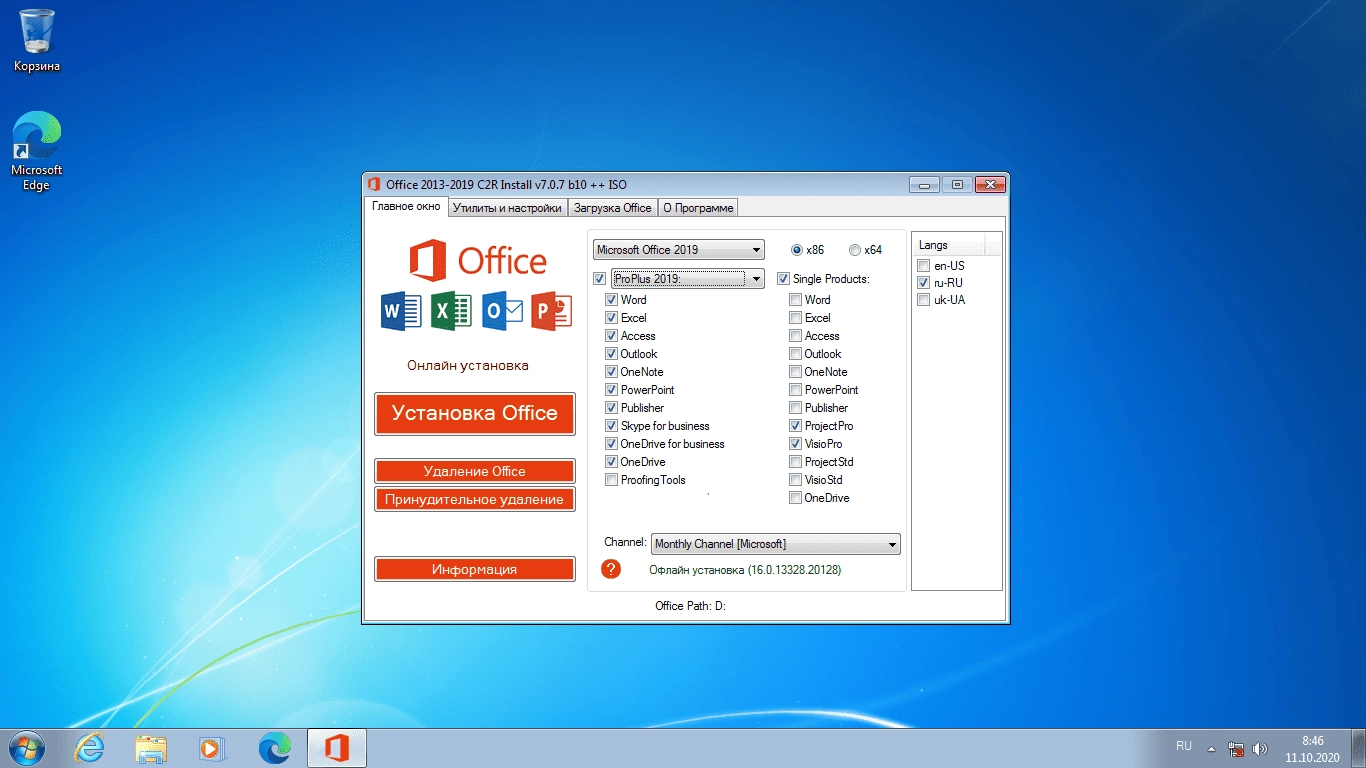Click Принудительное удаление button
This screenshot has height=768, width=1366.
pos(475,499)
